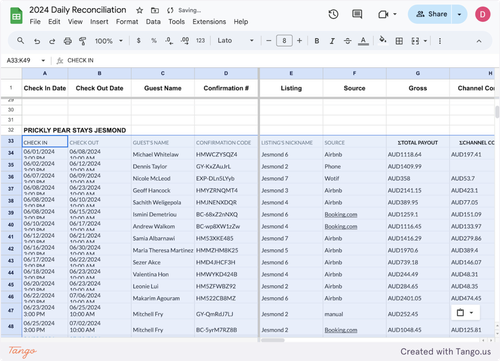Open version history clock icon
The width and height of the screenshot is (500, 361).
(333, 14)
